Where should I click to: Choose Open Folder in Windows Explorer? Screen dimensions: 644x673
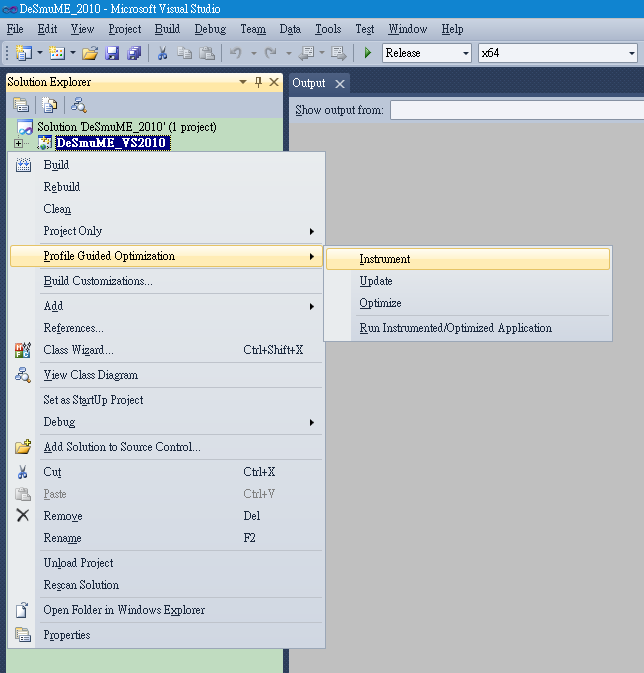point(166,610)
